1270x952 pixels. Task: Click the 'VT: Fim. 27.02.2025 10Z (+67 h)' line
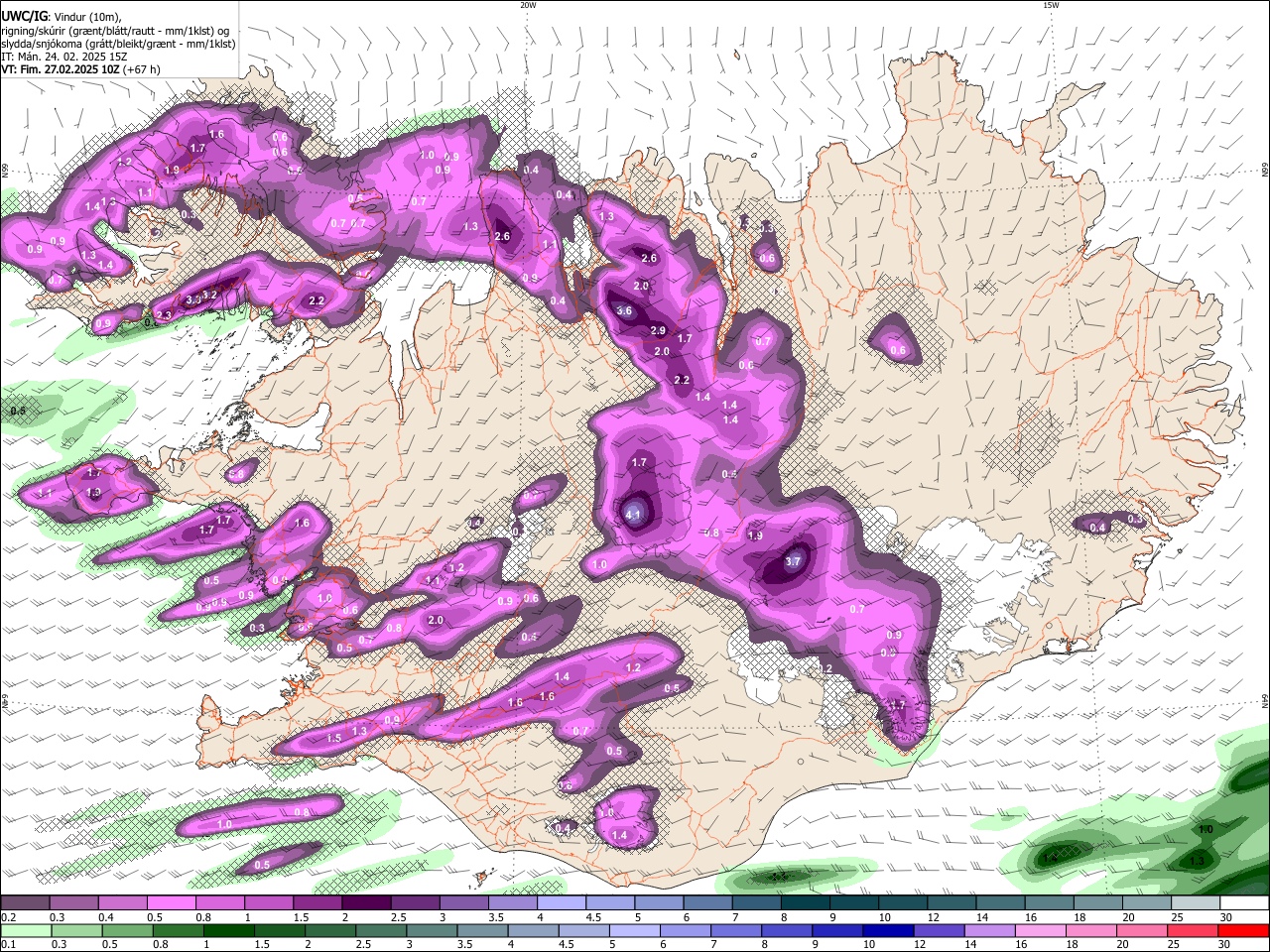point(80,69)
